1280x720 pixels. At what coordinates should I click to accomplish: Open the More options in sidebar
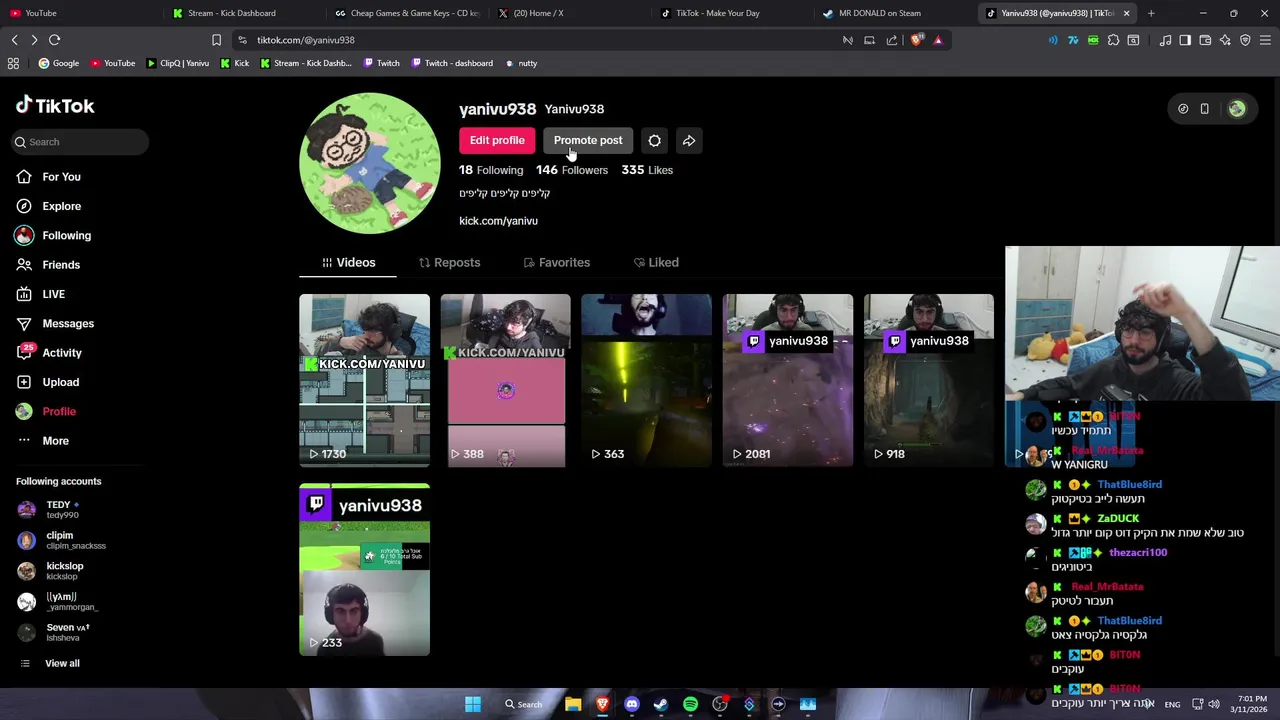42,441
